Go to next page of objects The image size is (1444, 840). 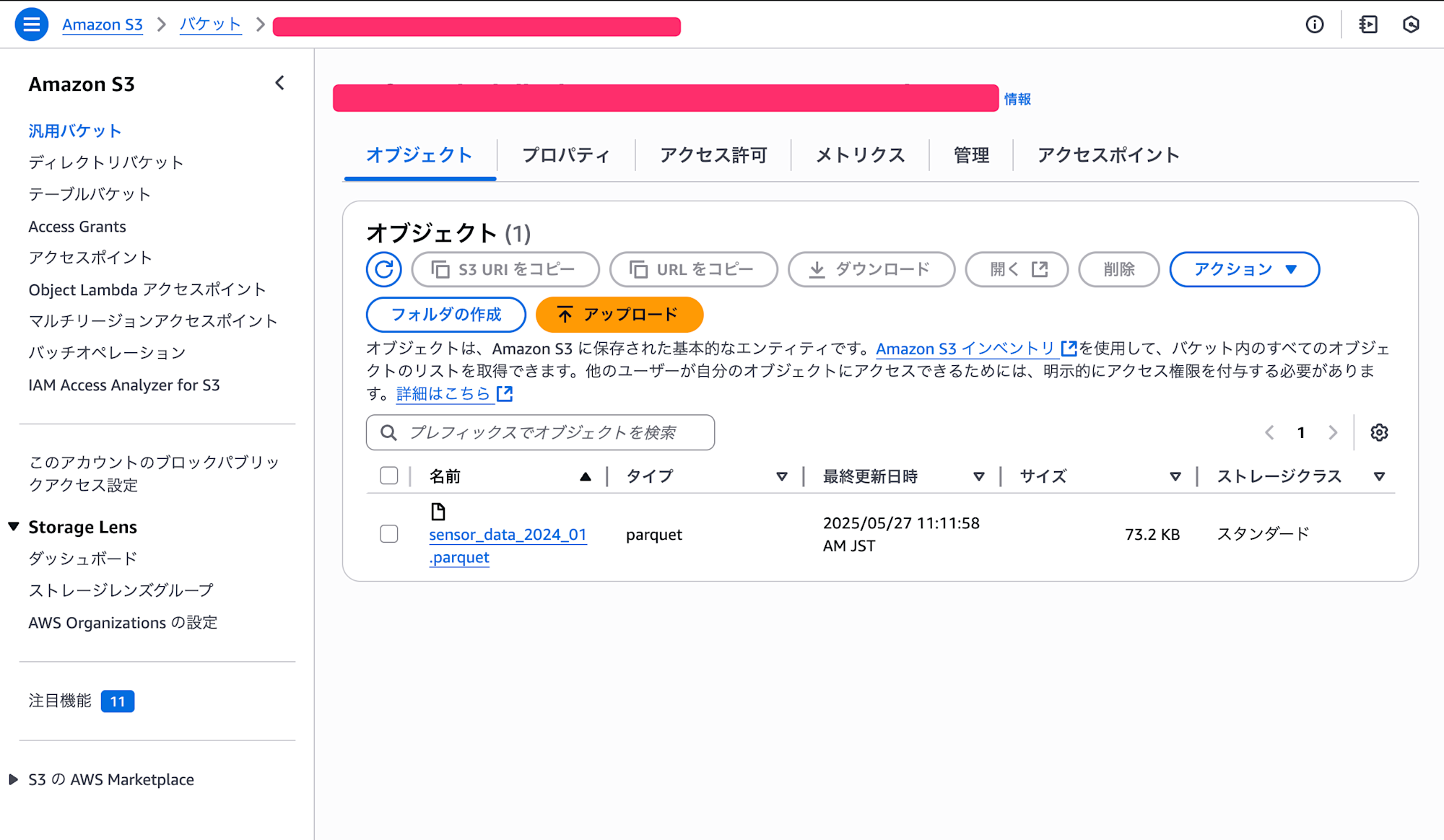coord(1333,432)
